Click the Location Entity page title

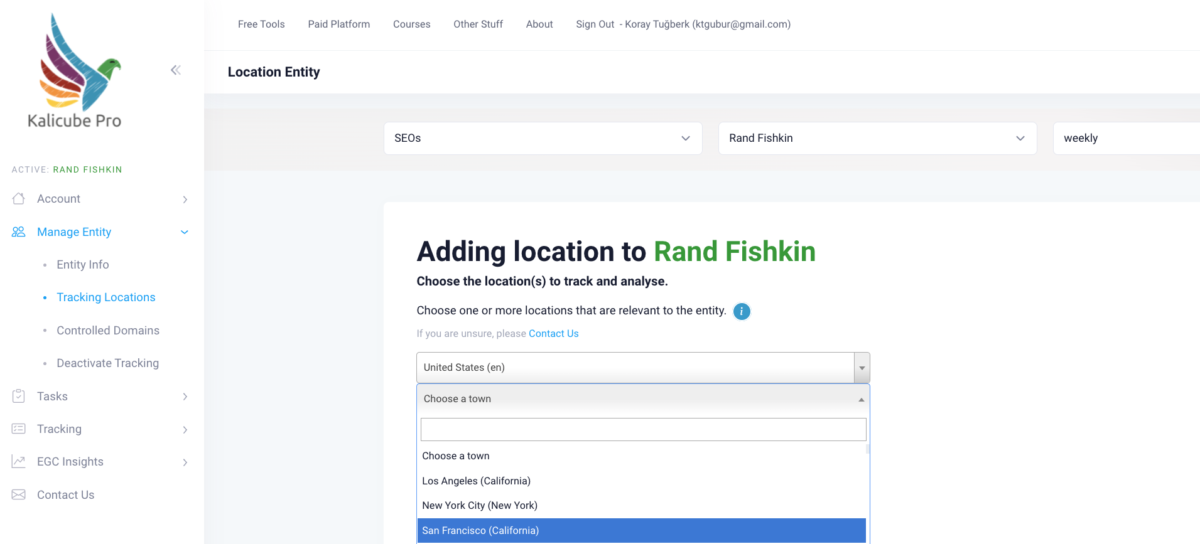pos(274,72)
